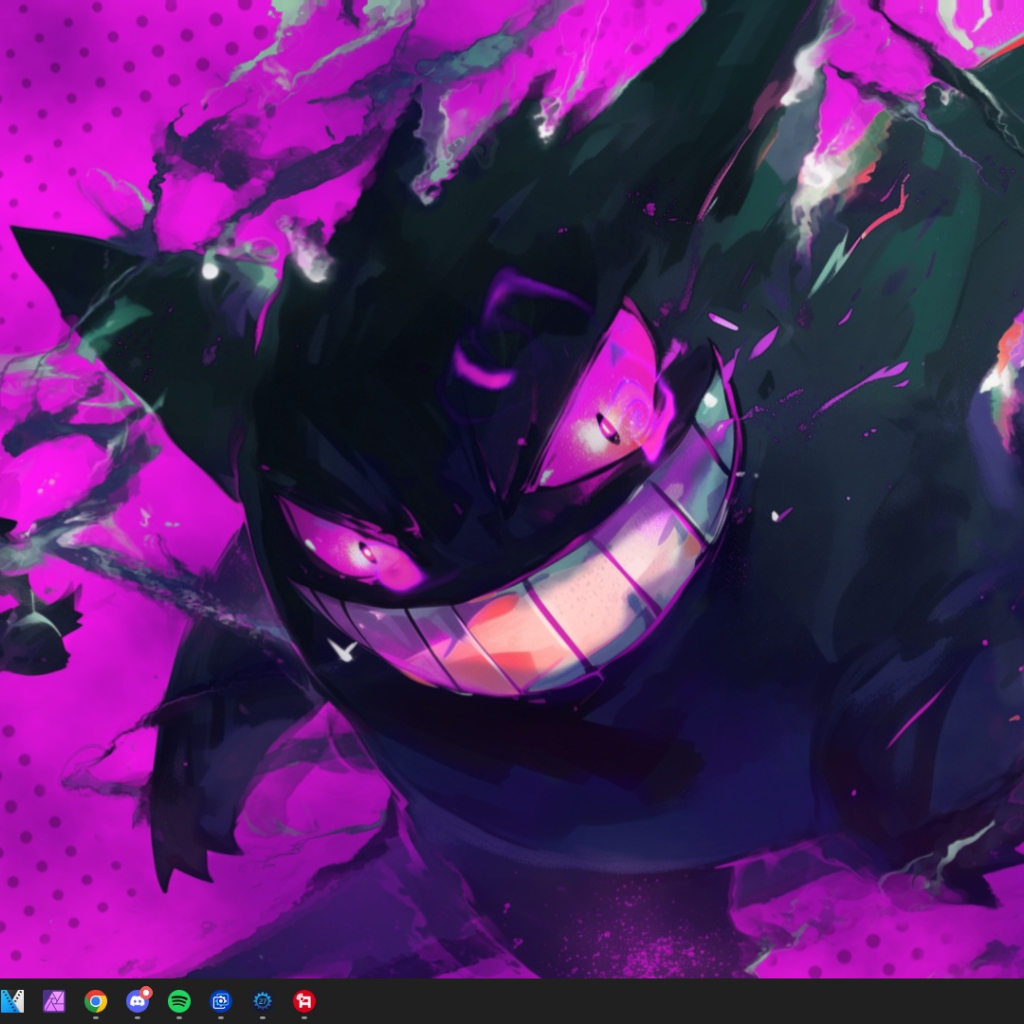Launch Affinity Photo from the taskbar

click(x=54, y=1000)
